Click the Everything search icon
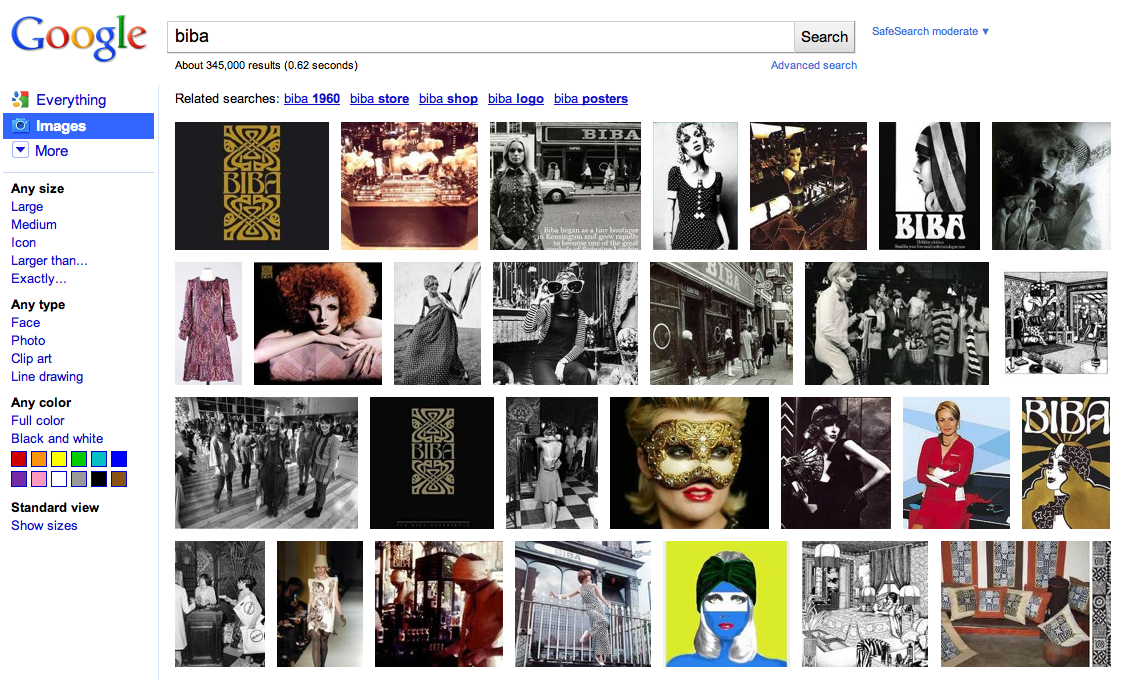1127x680 pixels. click(21, 99)
